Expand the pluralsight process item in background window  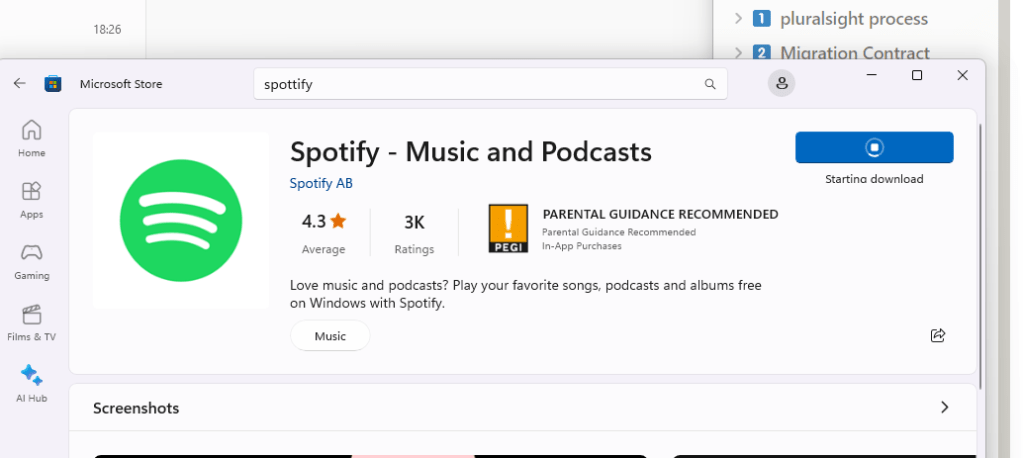(x=739, y=18)
